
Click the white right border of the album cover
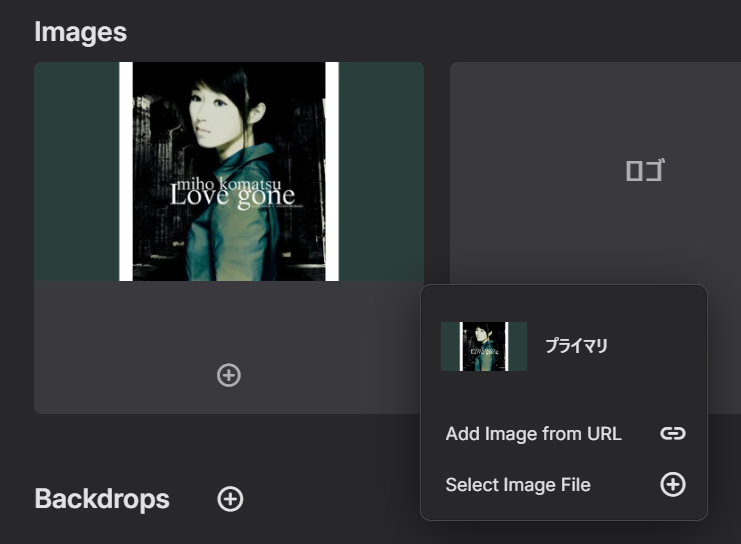(x=332, y=170)
